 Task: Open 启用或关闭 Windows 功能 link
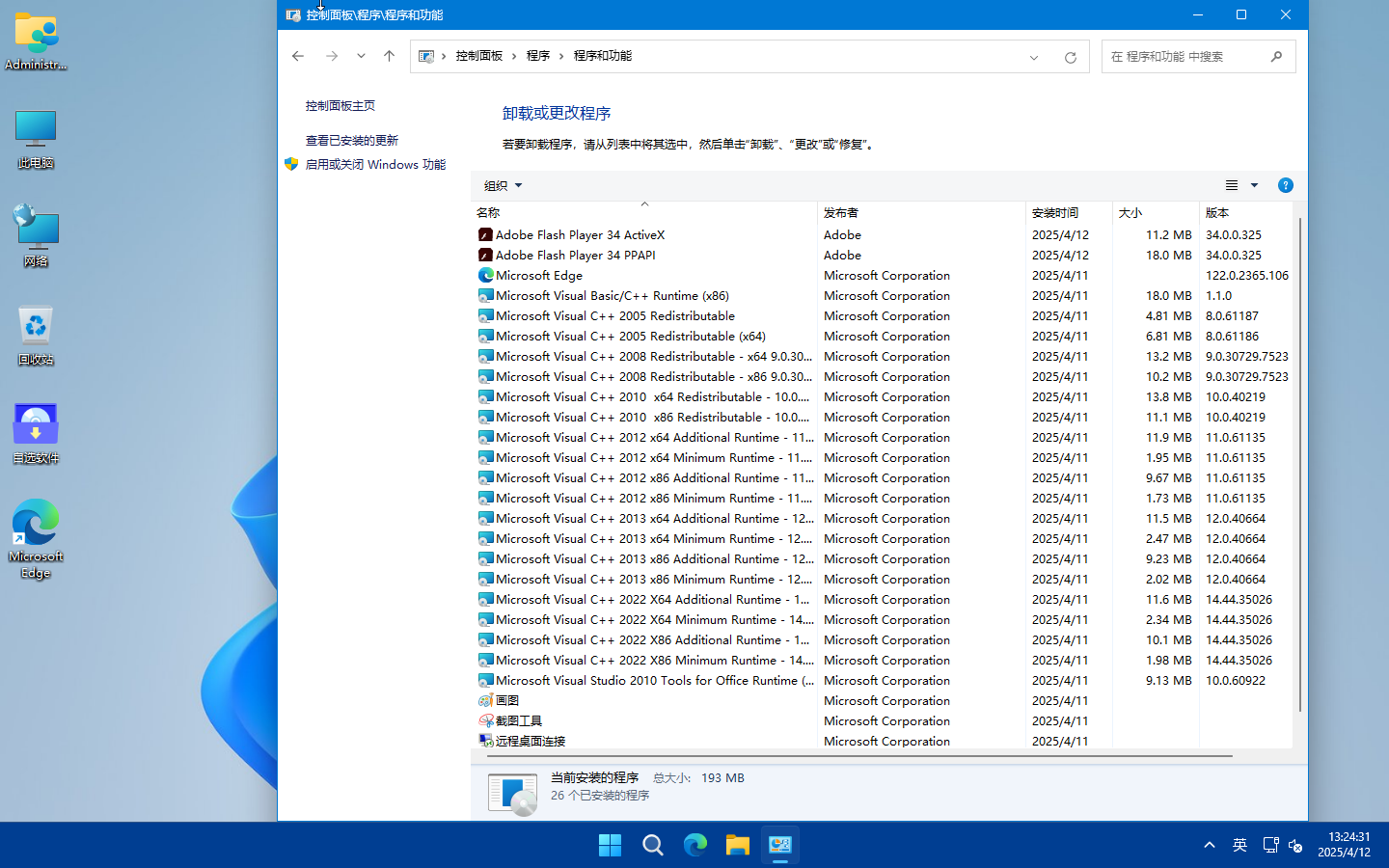pyautogui.click(x=375, y=165)
